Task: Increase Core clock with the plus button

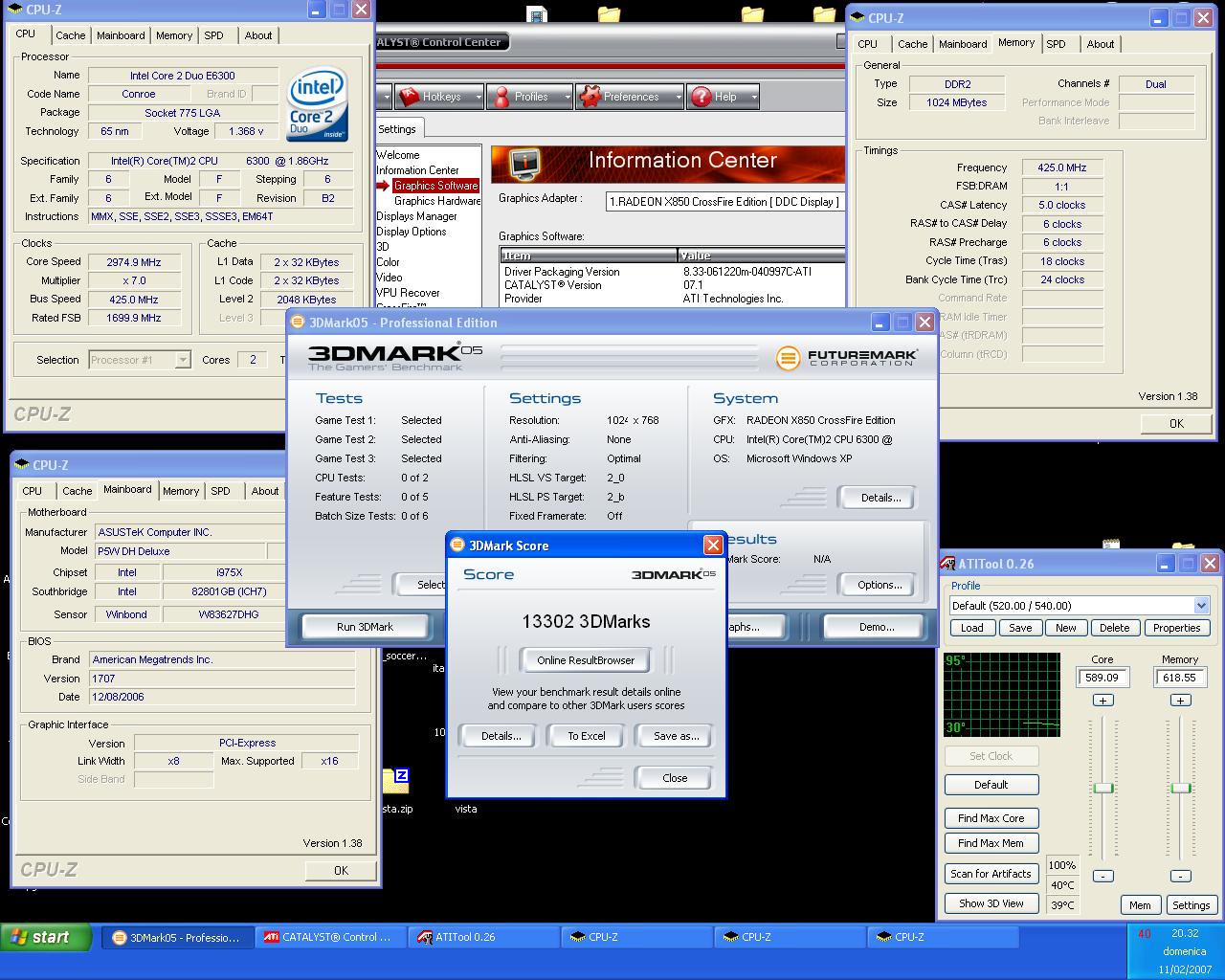Action: 1102,701
